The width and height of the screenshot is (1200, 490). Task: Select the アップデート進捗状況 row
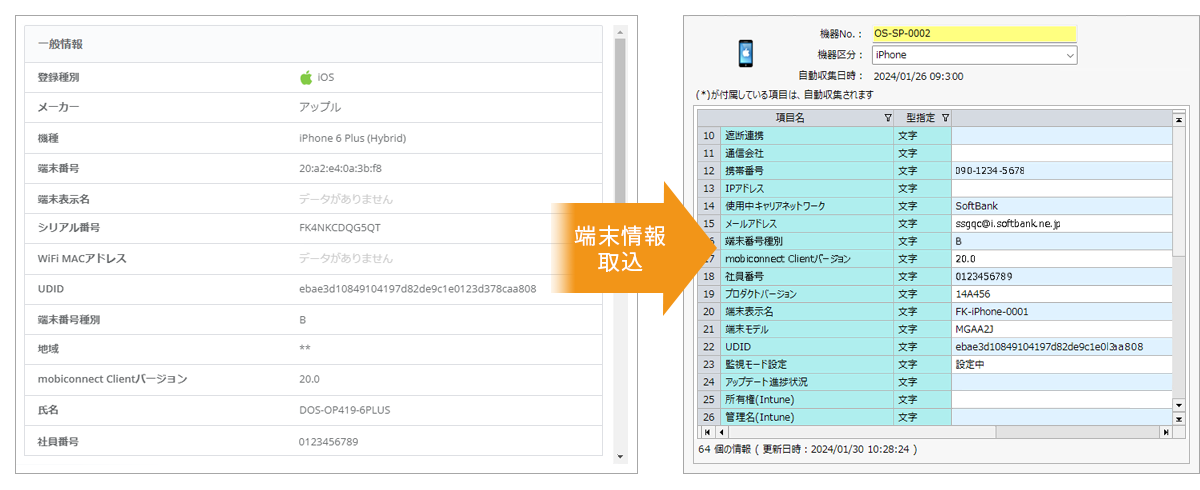tap(934, 381)
